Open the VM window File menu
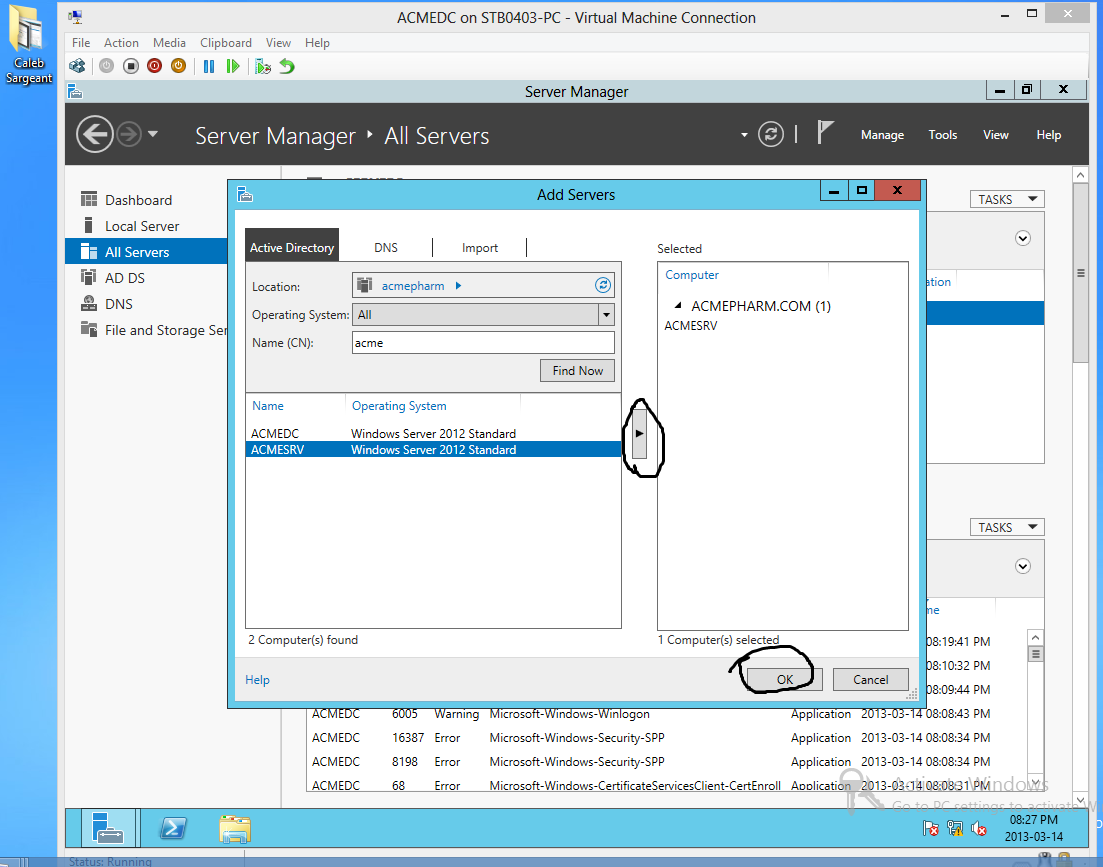1103x867 pixels. pos(81,43)
